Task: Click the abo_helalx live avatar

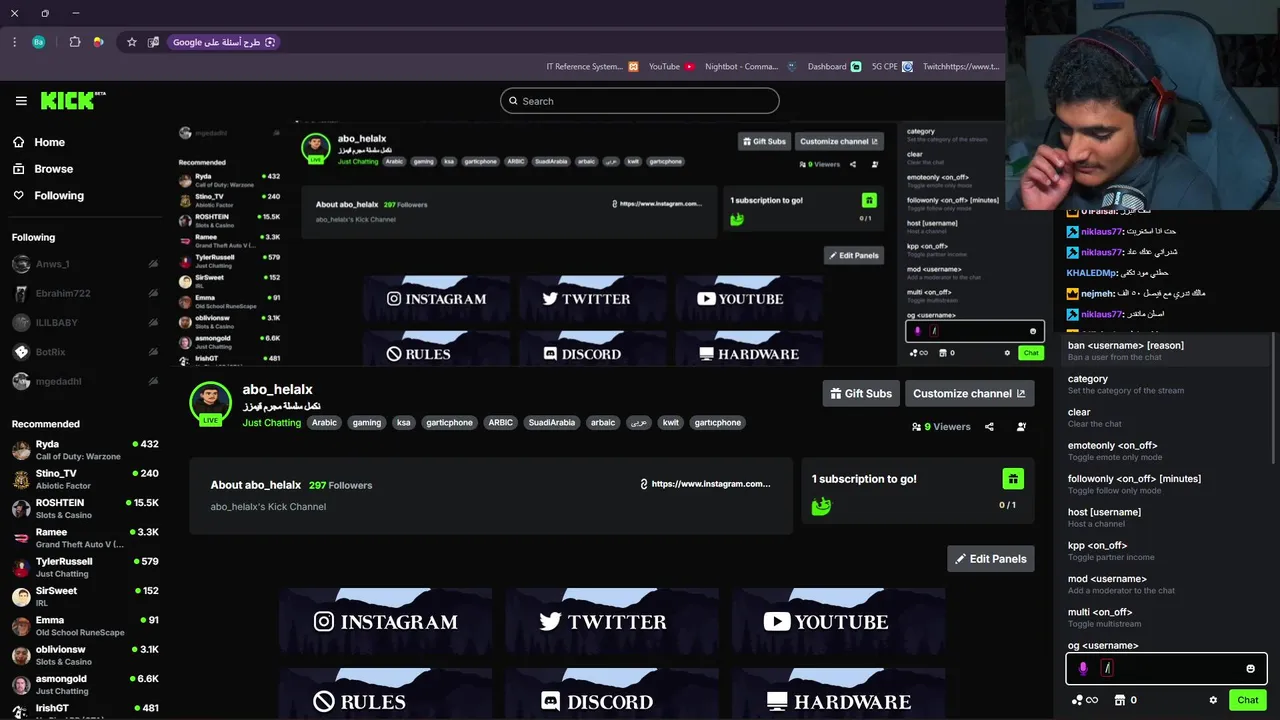Action: point(210,402)
